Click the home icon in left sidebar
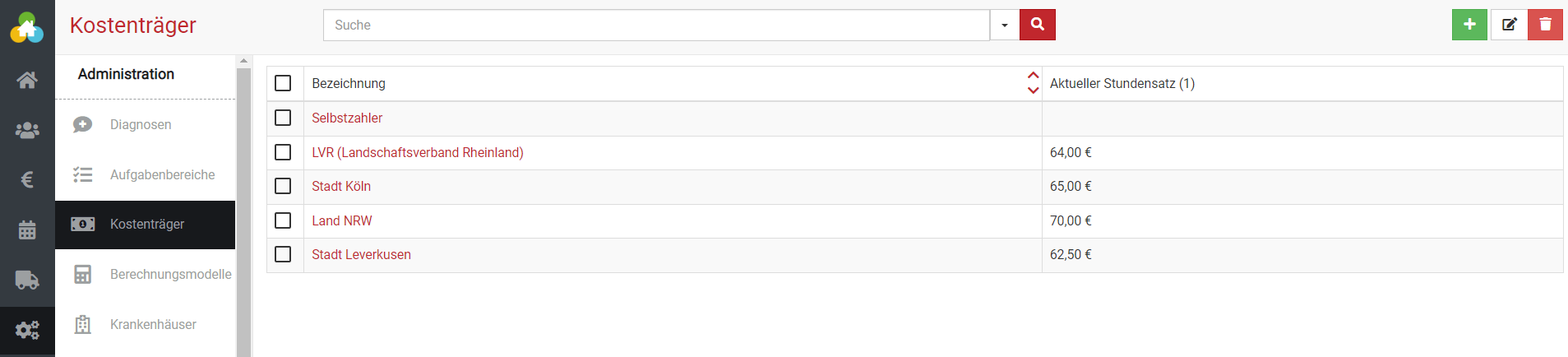This screenshot has width=1568, height=357. pyautogui.click(x=27, y=80)
